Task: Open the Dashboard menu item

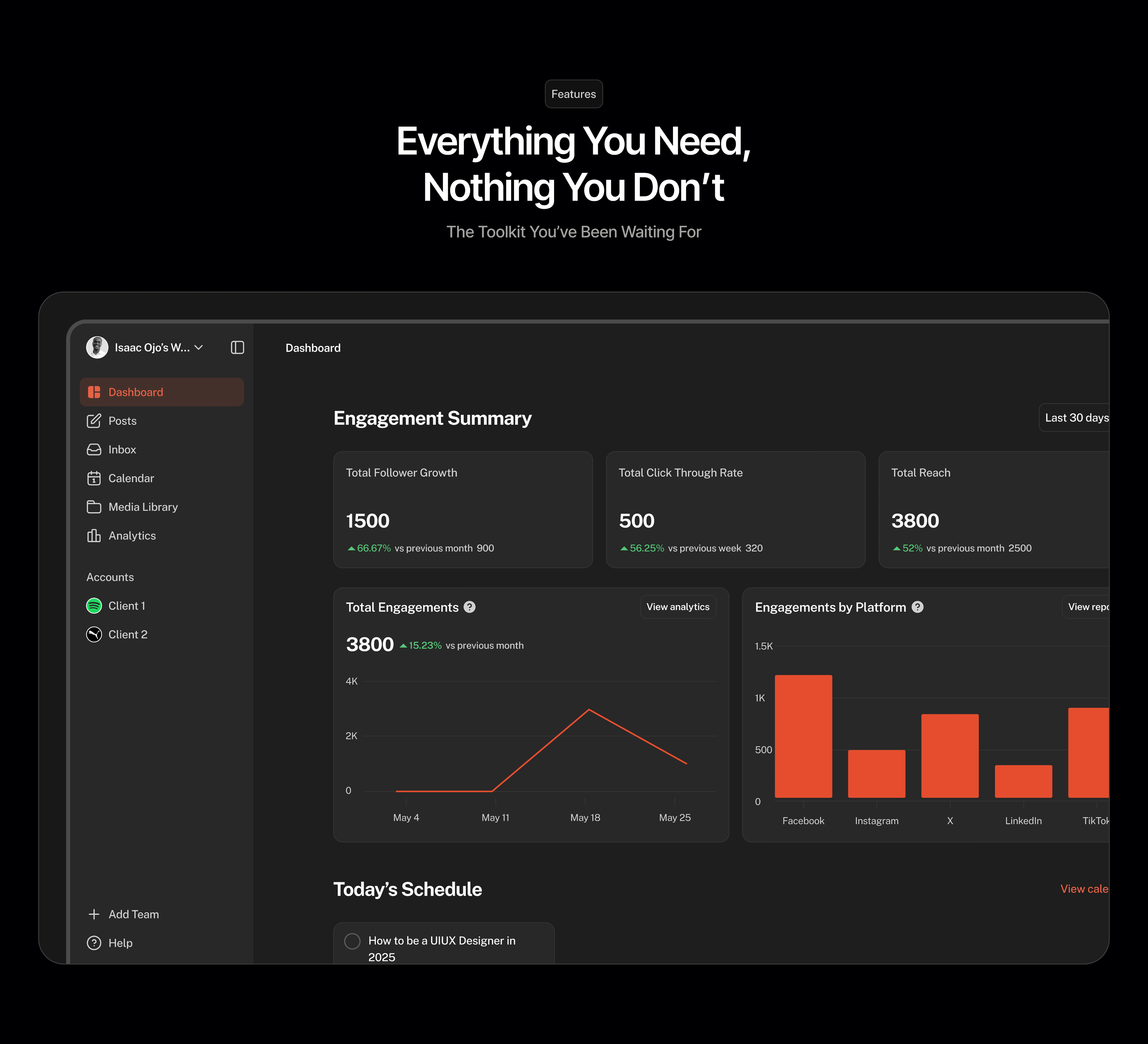Action: tap(162, 392)
